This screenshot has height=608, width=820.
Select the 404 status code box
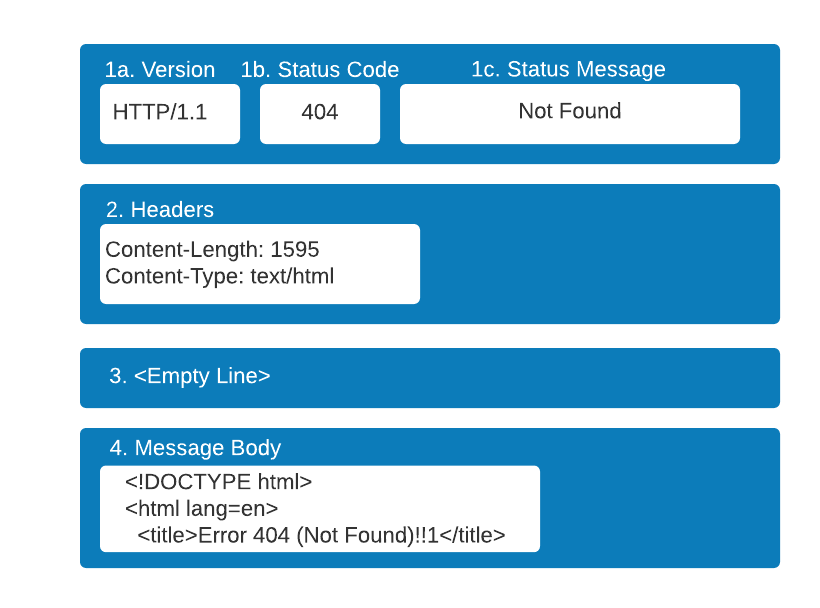point(319,113)
